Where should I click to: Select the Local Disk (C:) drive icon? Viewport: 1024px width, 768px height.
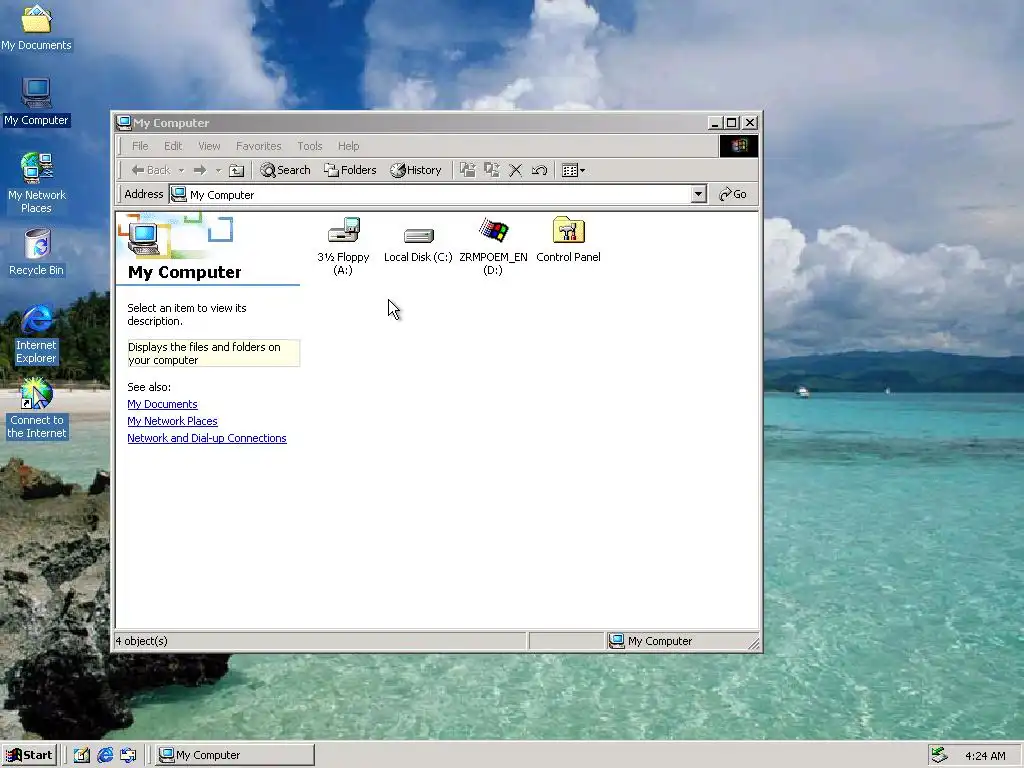[418, 244]
